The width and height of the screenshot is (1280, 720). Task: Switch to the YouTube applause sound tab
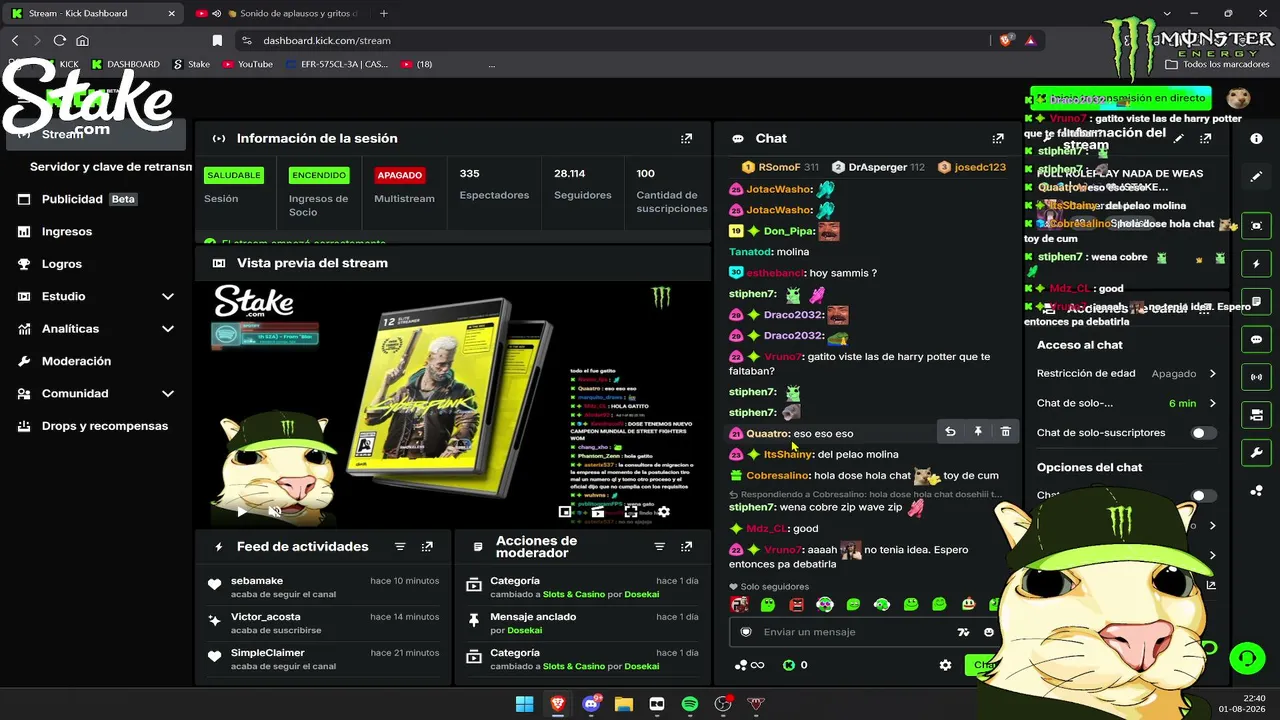click(277, 14)
